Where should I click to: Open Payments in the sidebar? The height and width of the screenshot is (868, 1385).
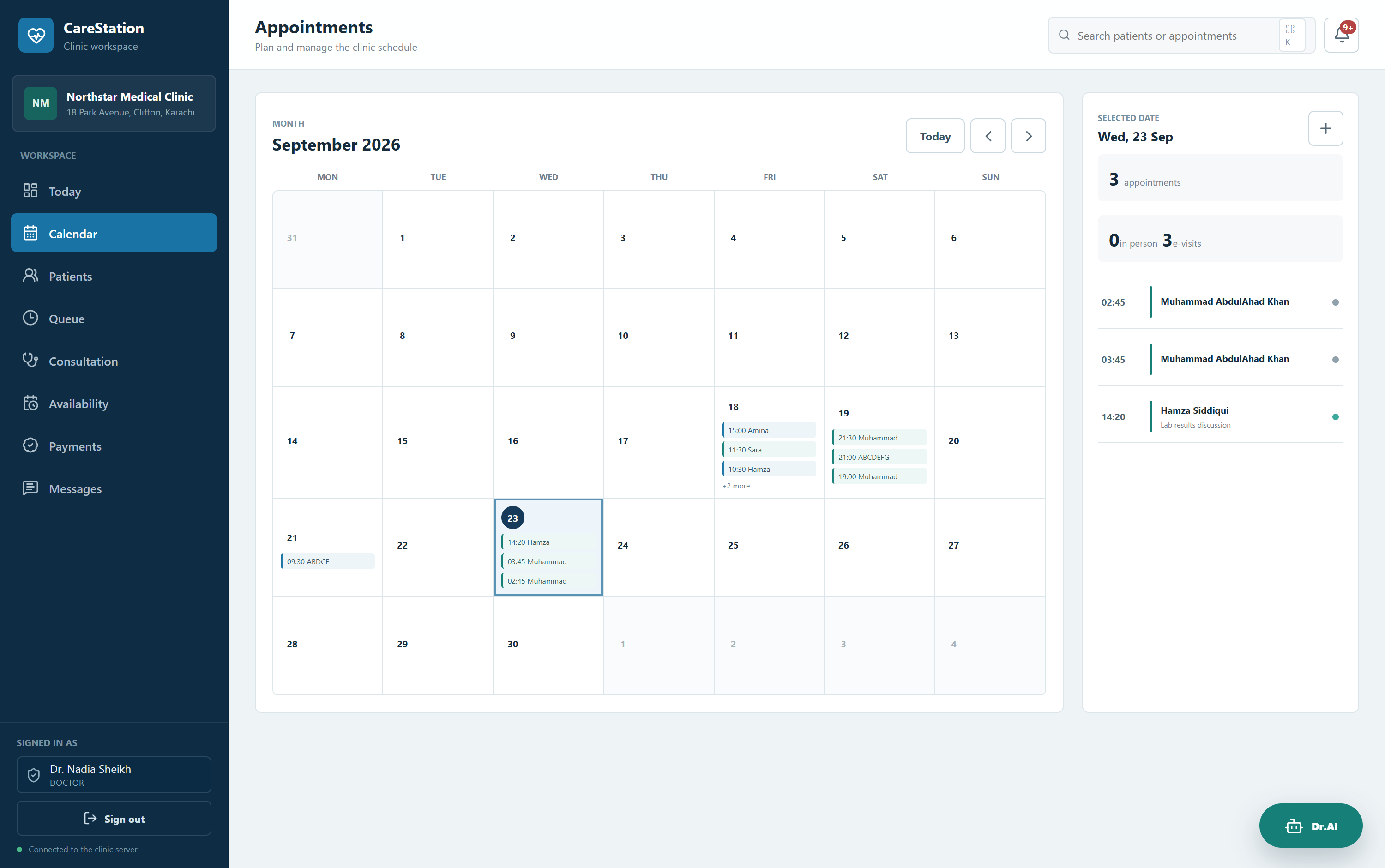pyautogui.click(x=114, y=446)
